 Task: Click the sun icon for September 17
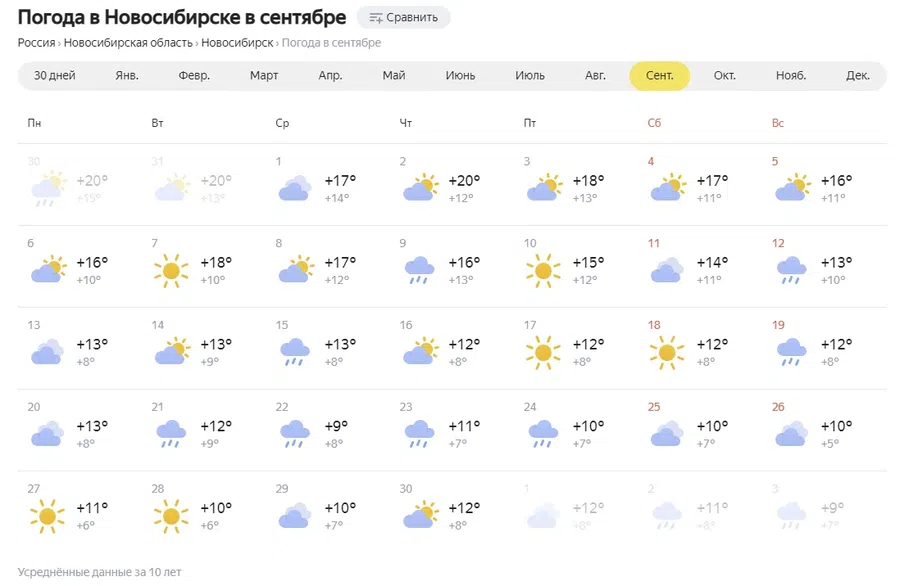point(543,352)
